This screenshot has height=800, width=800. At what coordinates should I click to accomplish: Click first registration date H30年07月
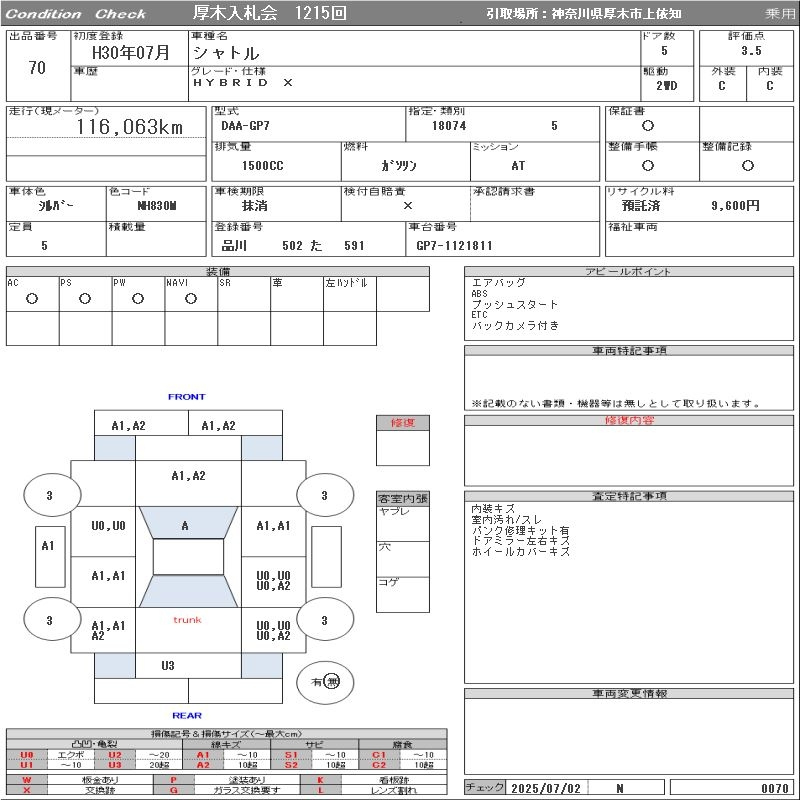pyautogui.click(x=131, y=53)
